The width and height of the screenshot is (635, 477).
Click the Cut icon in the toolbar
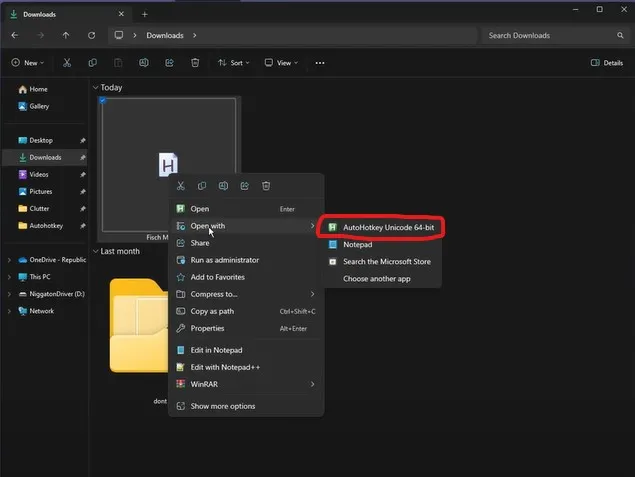[67, 63]
